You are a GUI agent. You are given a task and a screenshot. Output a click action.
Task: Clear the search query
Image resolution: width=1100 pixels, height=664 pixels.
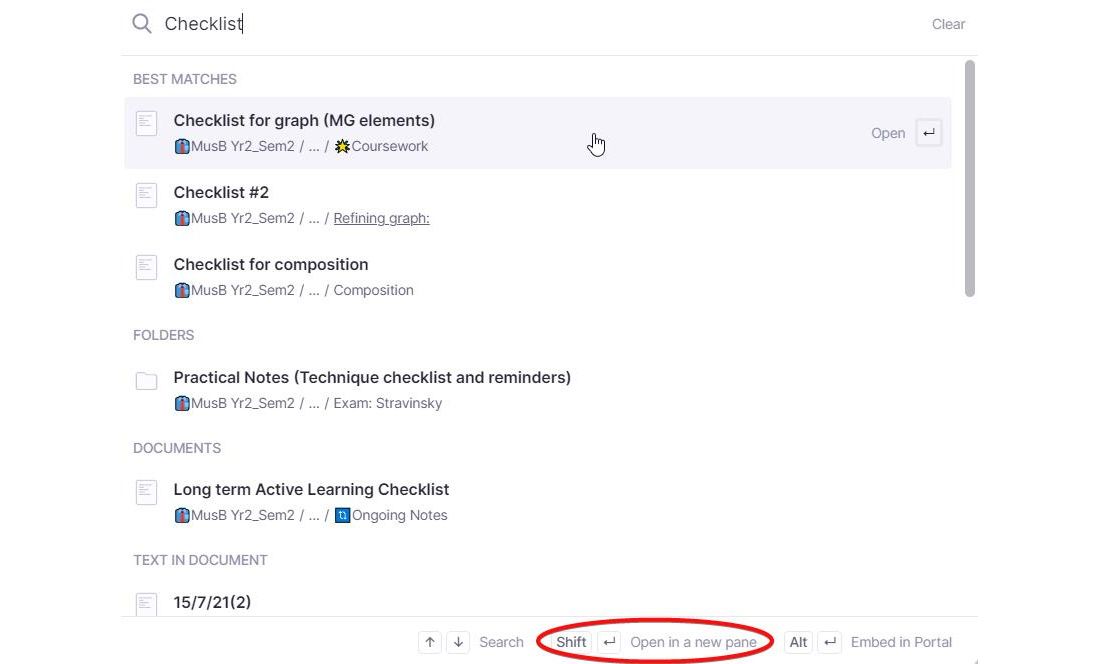coord(948,24)
